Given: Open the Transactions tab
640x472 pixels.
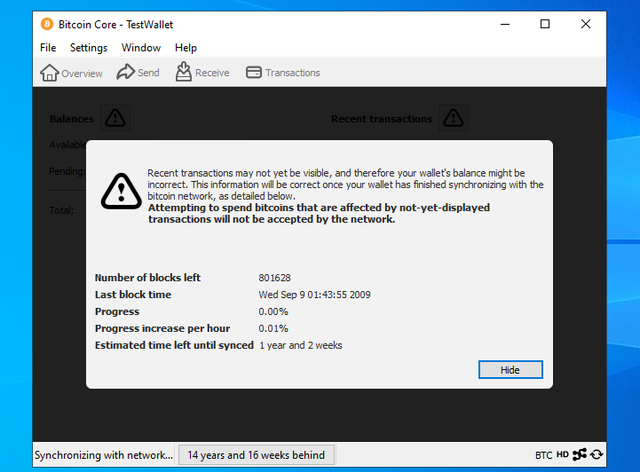Looking at the screenshot, I should (x=283, y=73).
